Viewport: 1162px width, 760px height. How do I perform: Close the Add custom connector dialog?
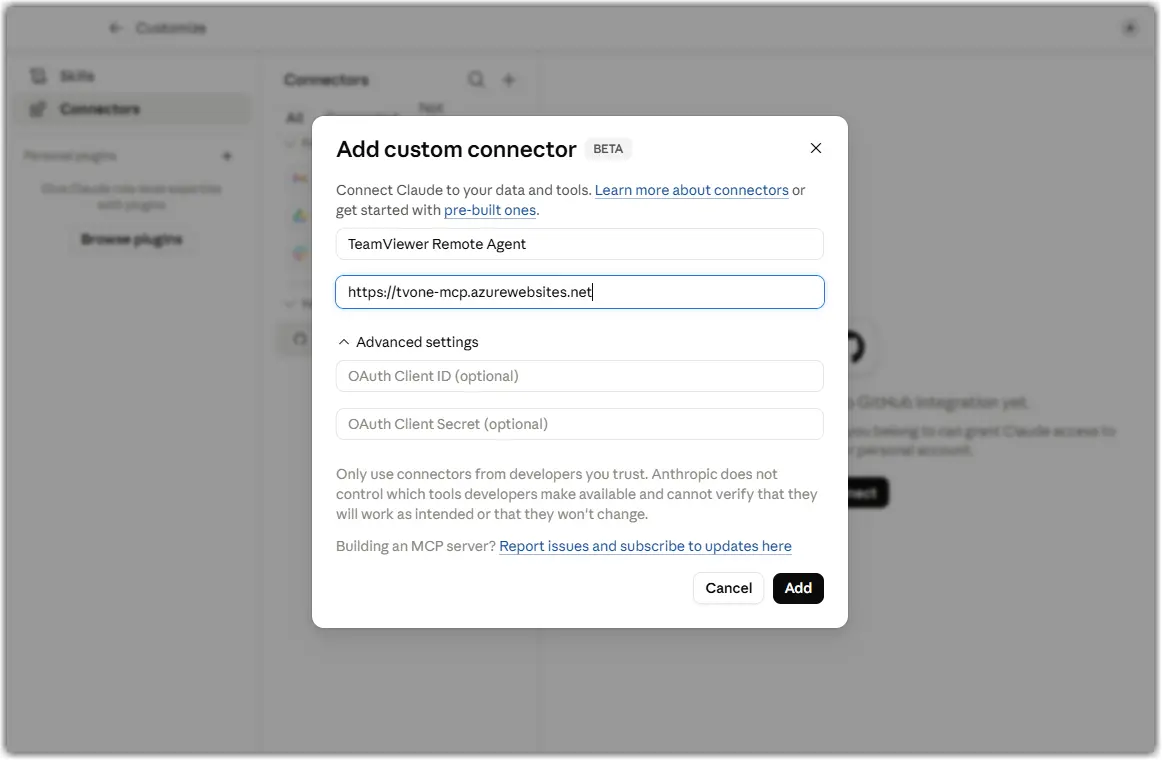815,148
